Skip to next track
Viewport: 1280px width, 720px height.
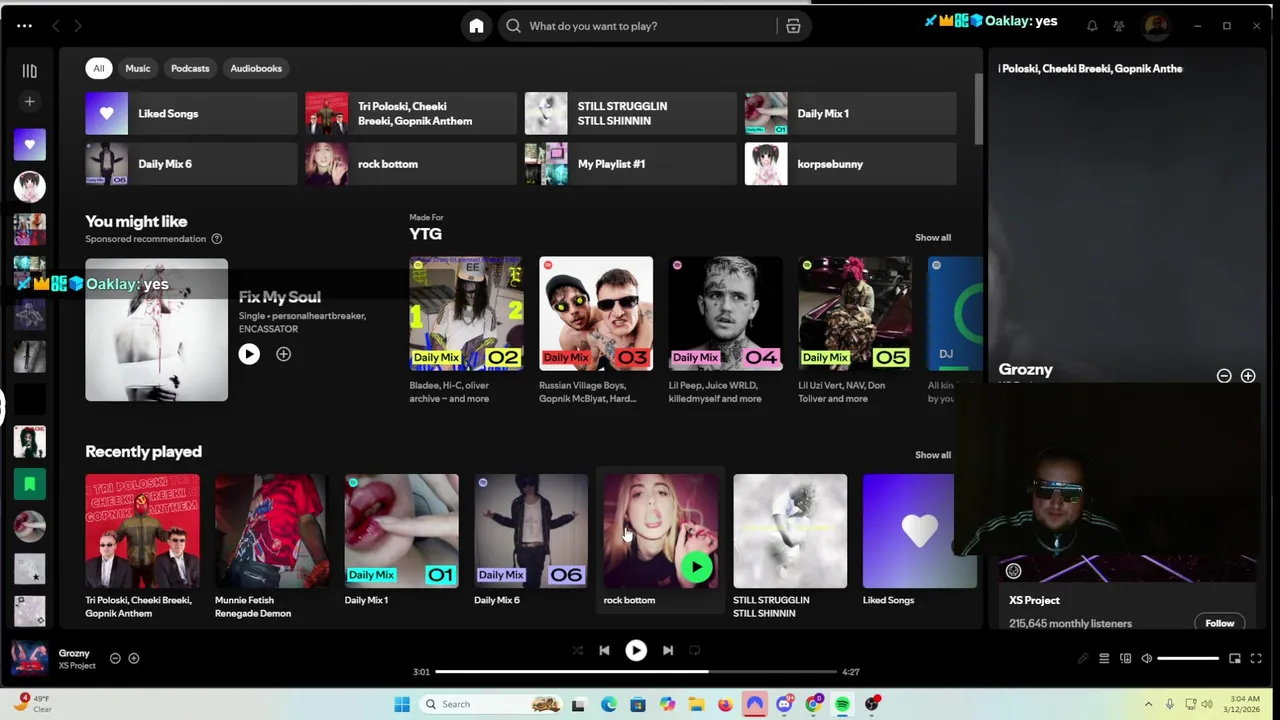click(x=668, y=651)
